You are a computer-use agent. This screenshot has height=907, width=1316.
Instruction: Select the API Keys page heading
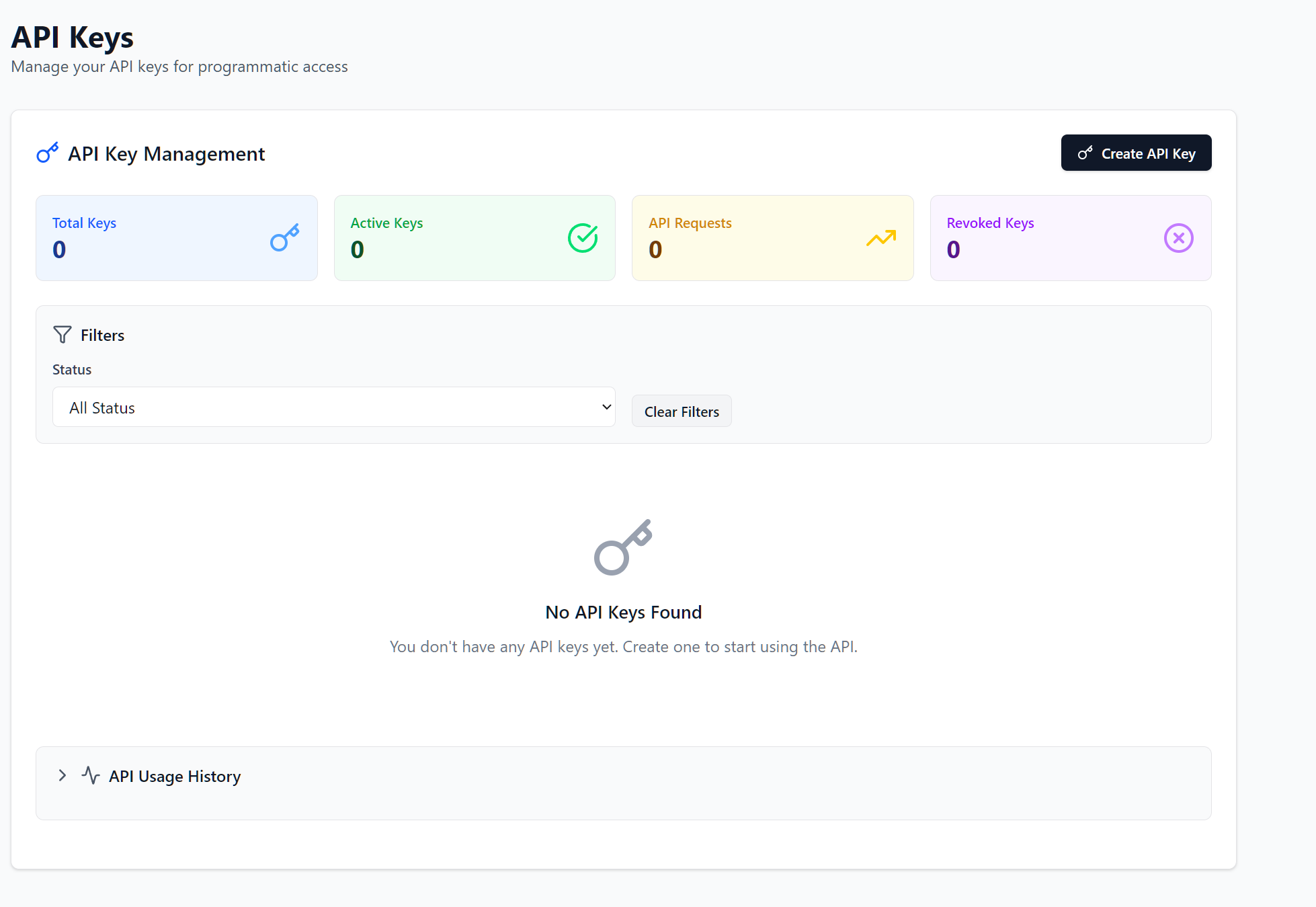pos(72,38)
